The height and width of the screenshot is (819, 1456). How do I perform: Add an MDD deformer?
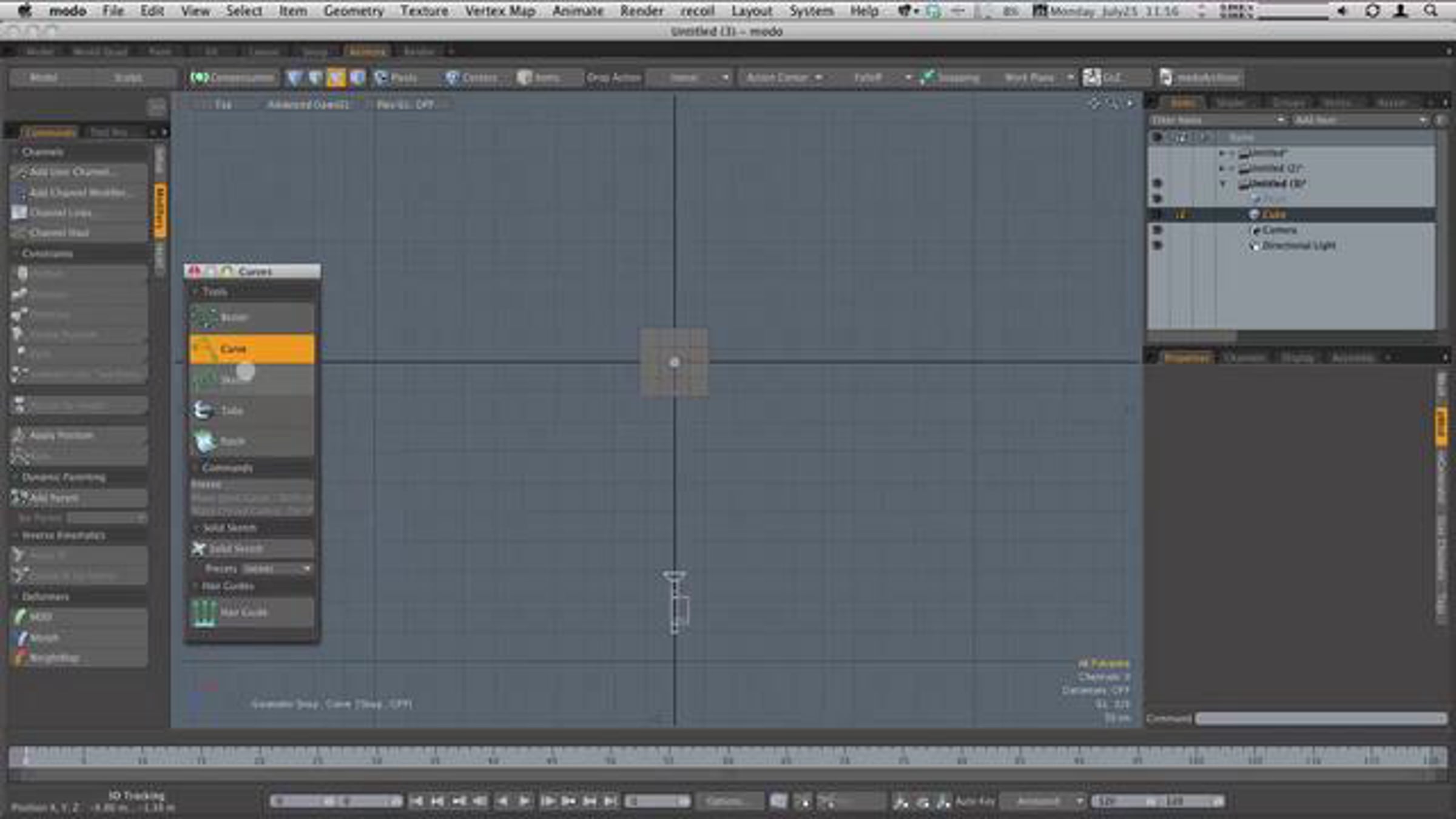[x=79, y=617]
